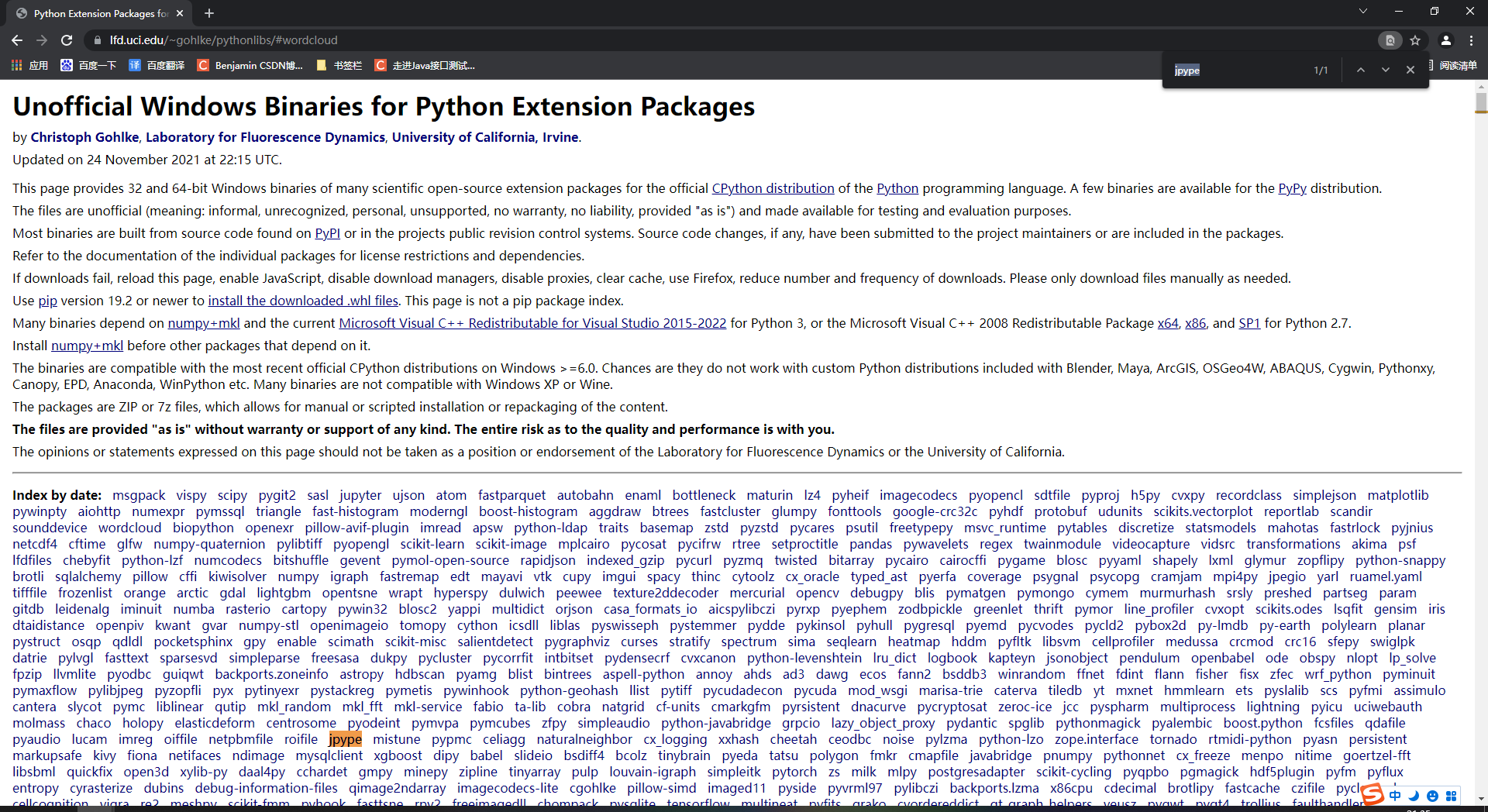Expand the Sogou toolbar arrow
1488x812 pixels.
[1480, 797]
